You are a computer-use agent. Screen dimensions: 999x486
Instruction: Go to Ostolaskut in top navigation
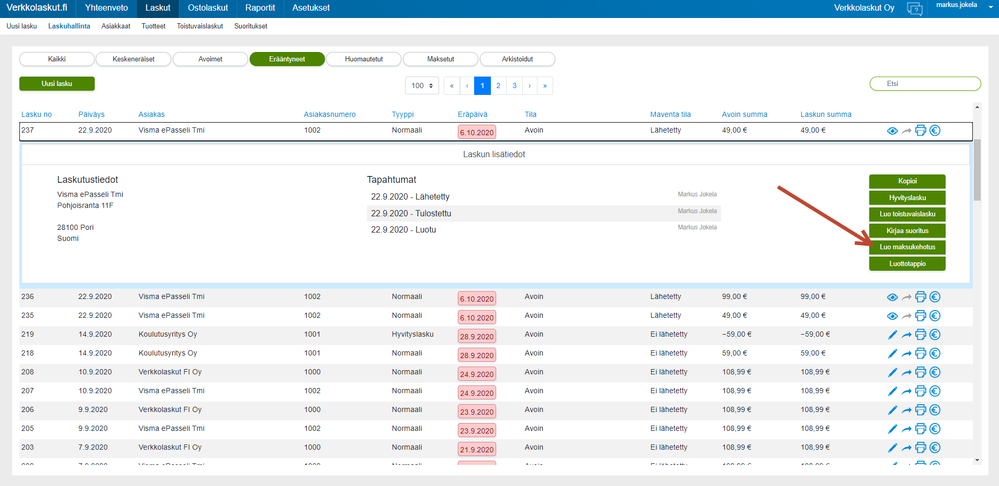[208, 8]
